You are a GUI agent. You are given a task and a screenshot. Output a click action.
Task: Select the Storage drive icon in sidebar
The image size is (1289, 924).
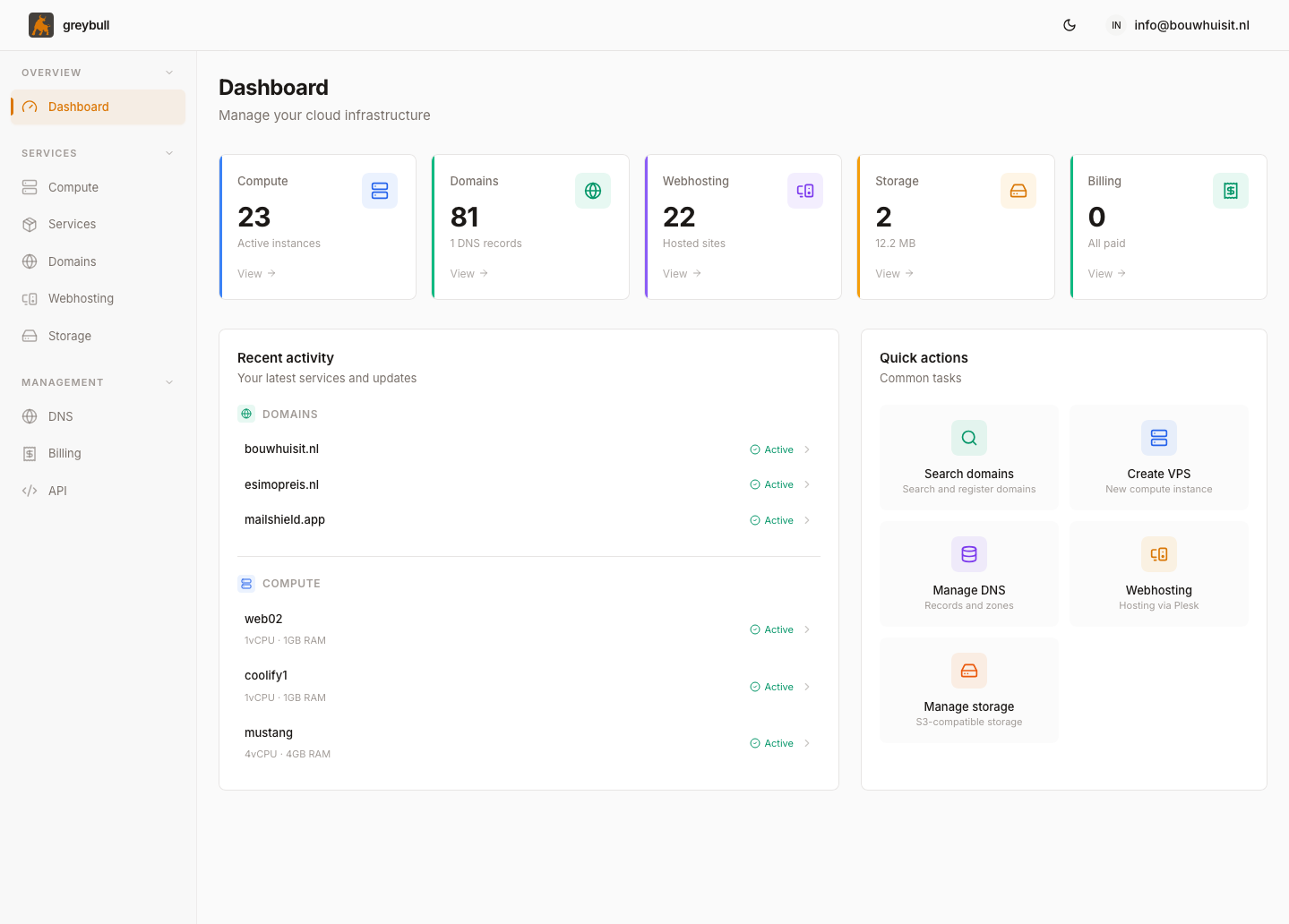pos(30,336)
